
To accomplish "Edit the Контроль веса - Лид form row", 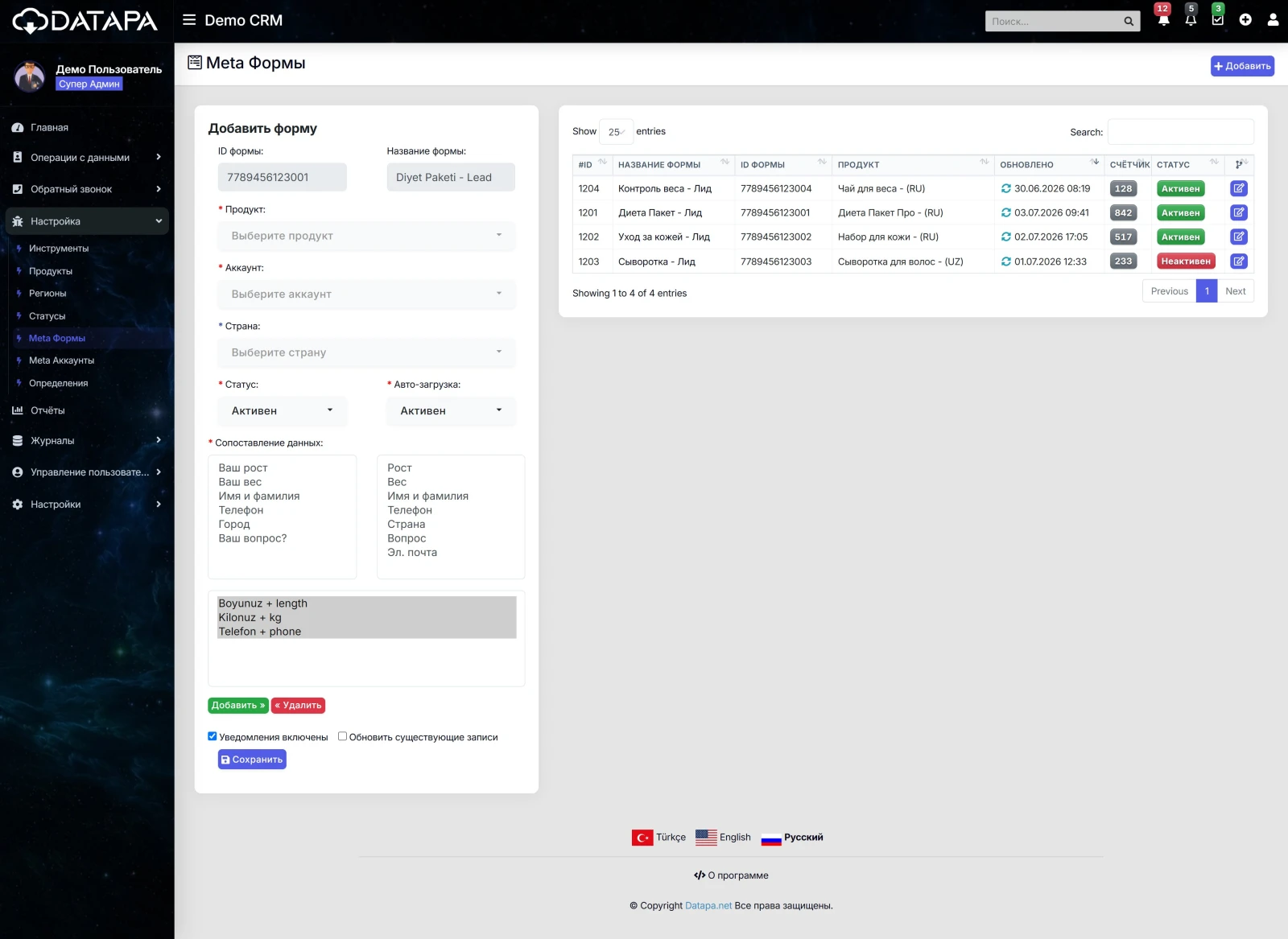I will pos(1239,188).
